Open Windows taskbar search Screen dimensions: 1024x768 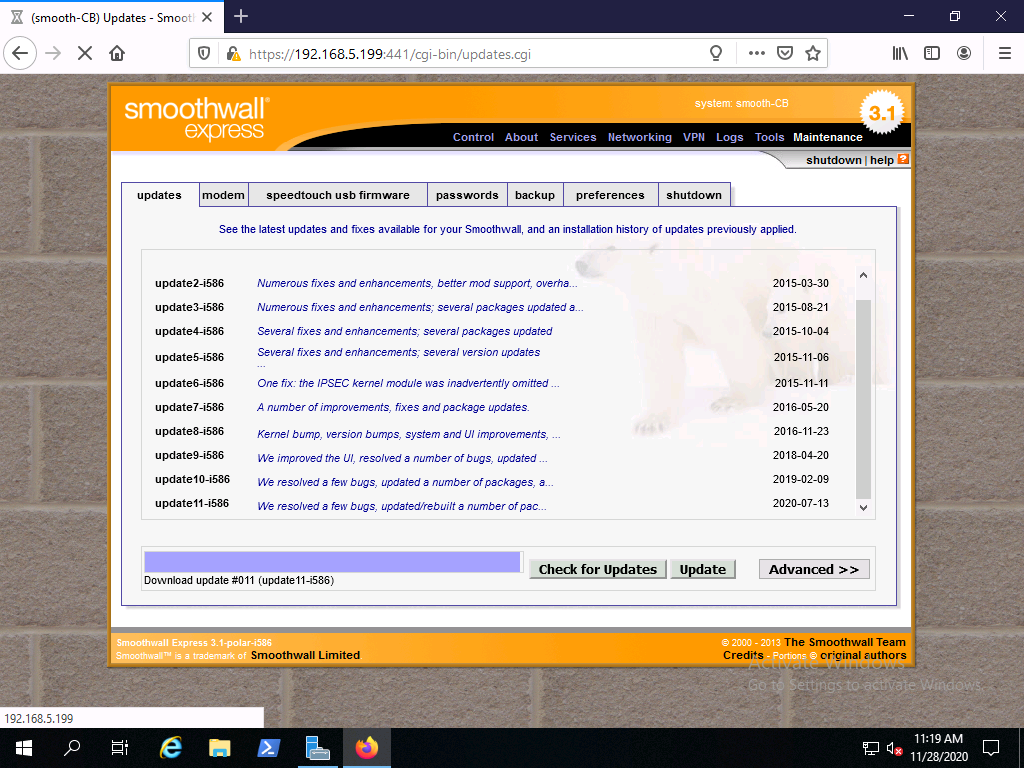pyautogui.click(x=72, y=748)
